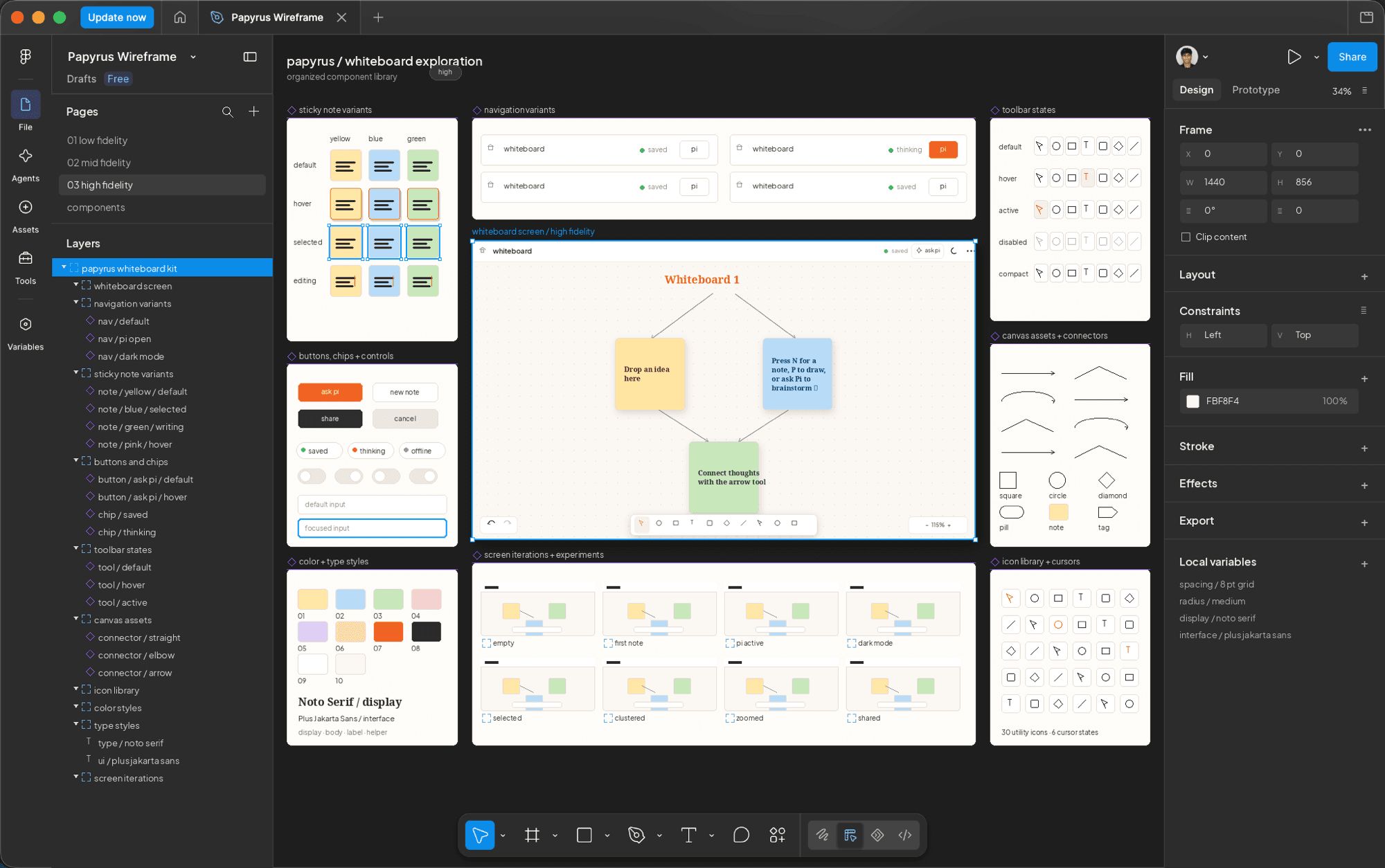
Task: Open the Figma main menu logo
Action: point(26,57)
